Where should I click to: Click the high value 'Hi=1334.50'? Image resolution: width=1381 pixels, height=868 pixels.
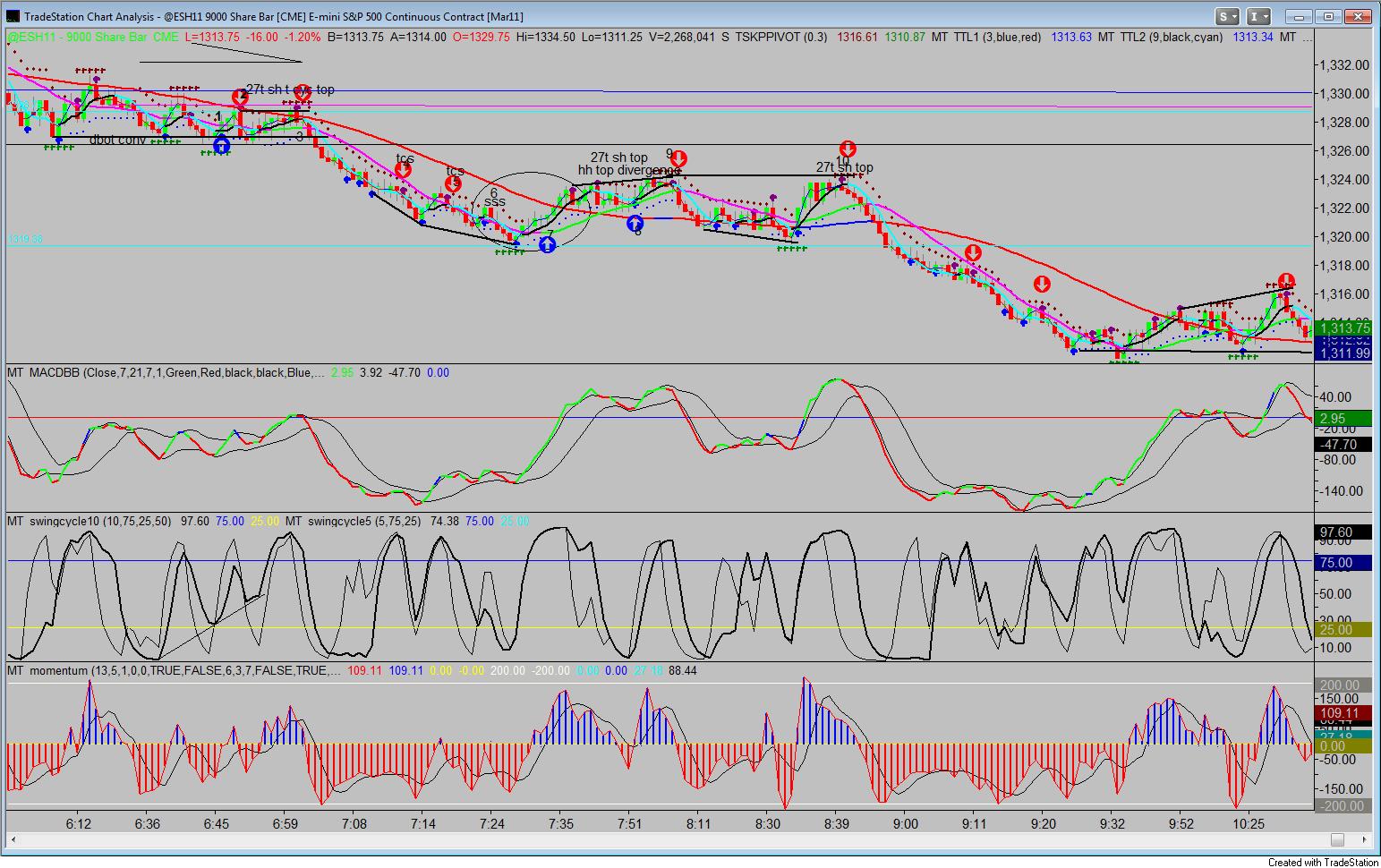546,37
